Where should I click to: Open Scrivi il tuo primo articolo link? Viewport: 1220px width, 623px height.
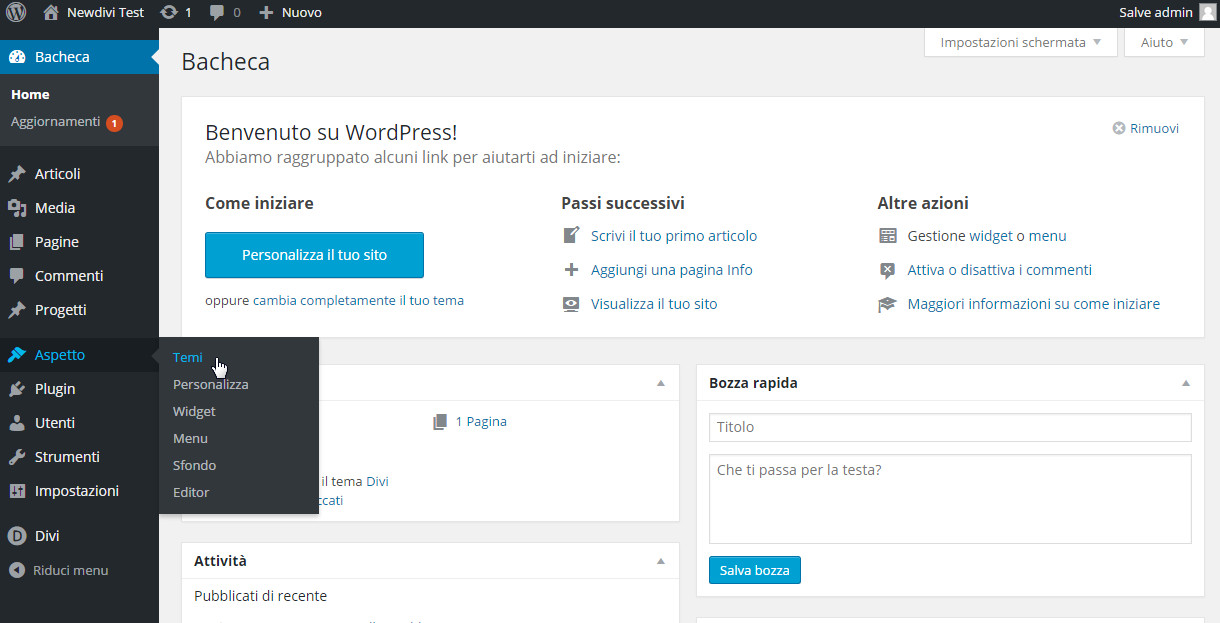point(674,236)
